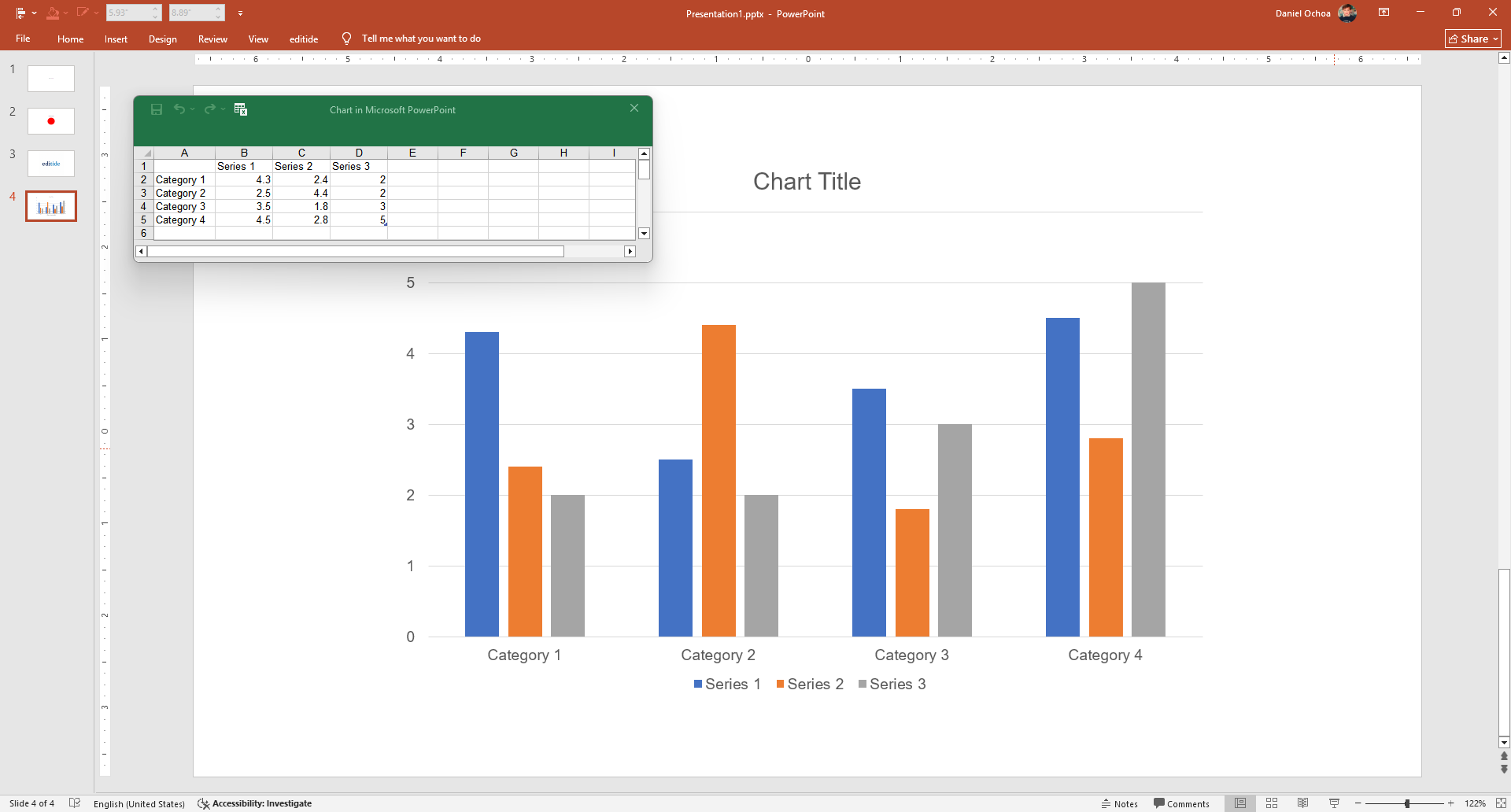
Task: Click the Align Objects icon in quick access toolbar
Action: point(20,13)
